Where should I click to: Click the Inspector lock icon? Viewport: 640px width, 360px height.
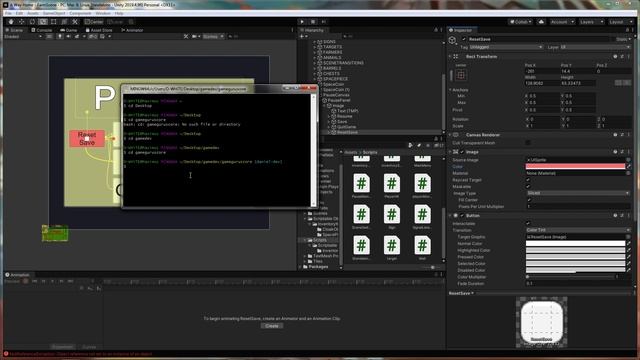627,30
